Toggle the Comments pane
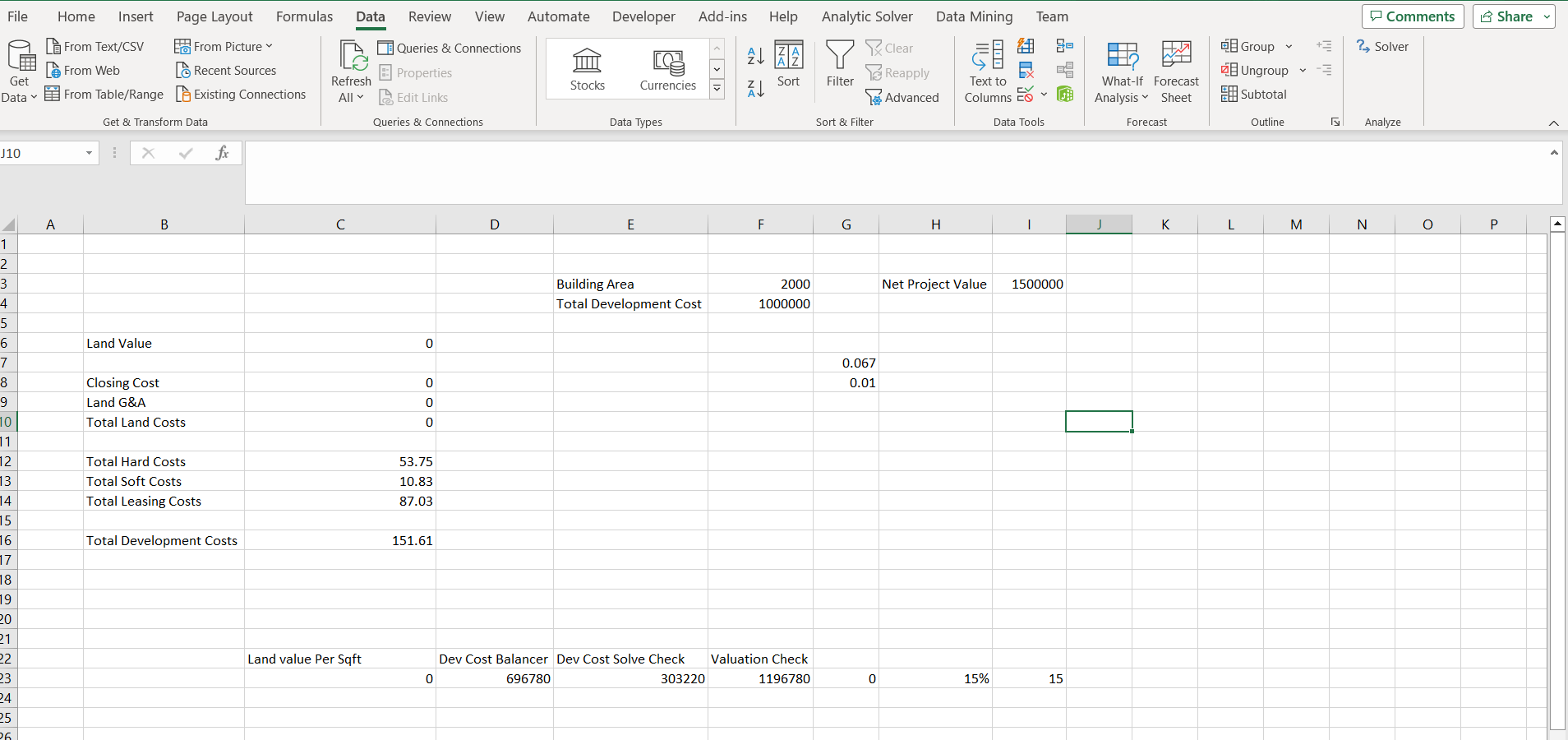 1412,16
